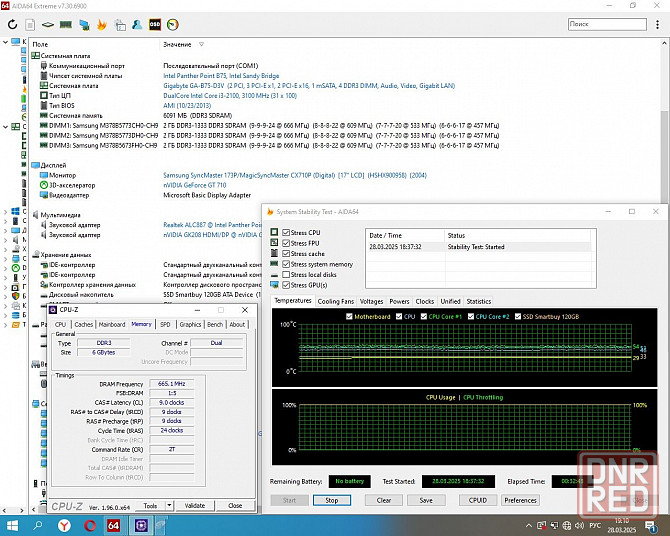Focus the Поиск search field
Screen dimensions: 670x536
pos(607,24)
